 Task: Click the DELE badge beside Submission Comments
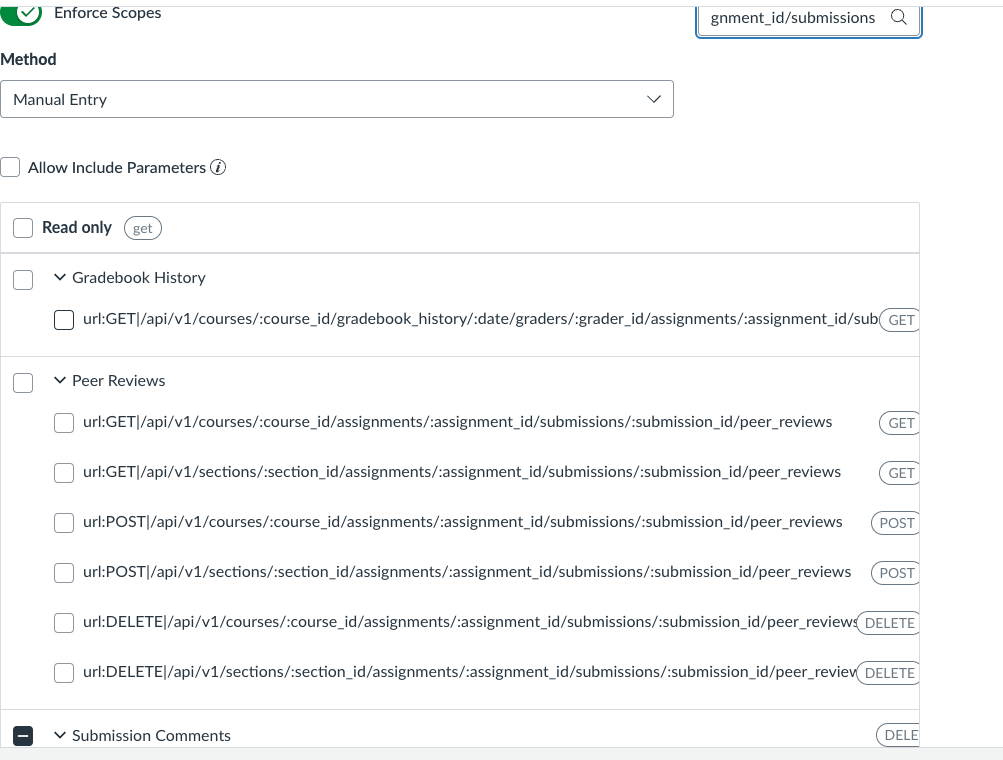click(898, 735)
